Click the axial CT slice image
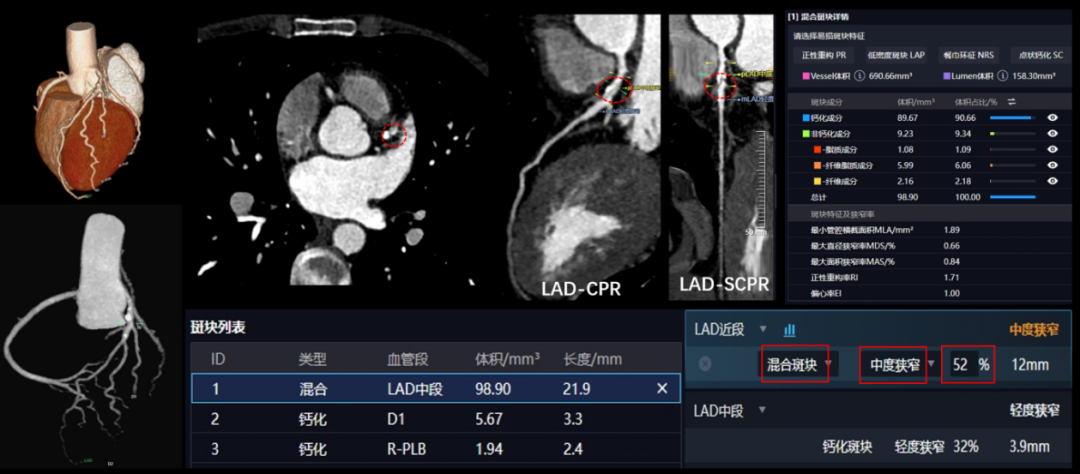Image resolution: width=1080 pixels, height=474 pixels. pos(342,150)
